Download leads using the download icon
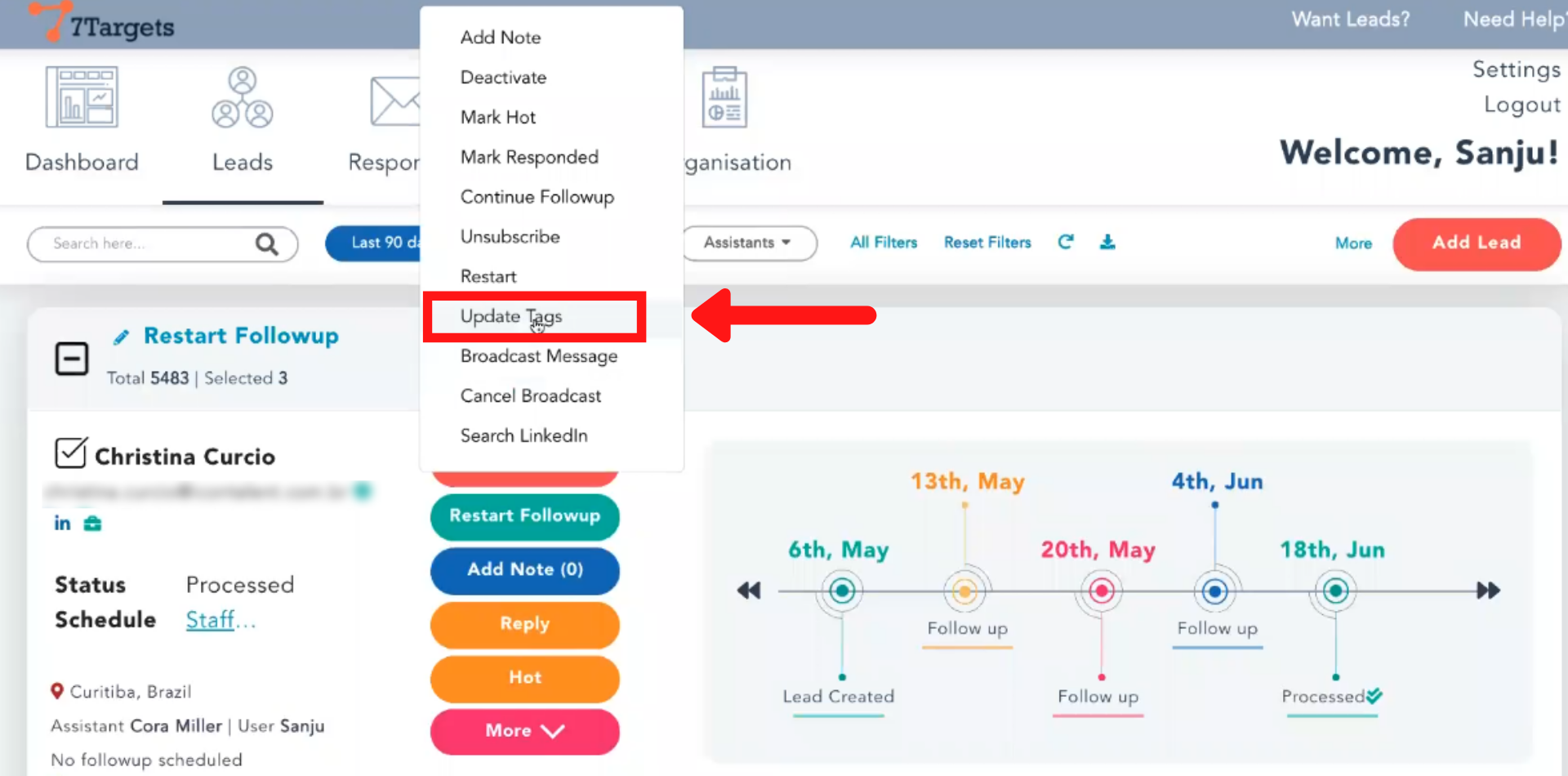 [x=1107, y=242]
